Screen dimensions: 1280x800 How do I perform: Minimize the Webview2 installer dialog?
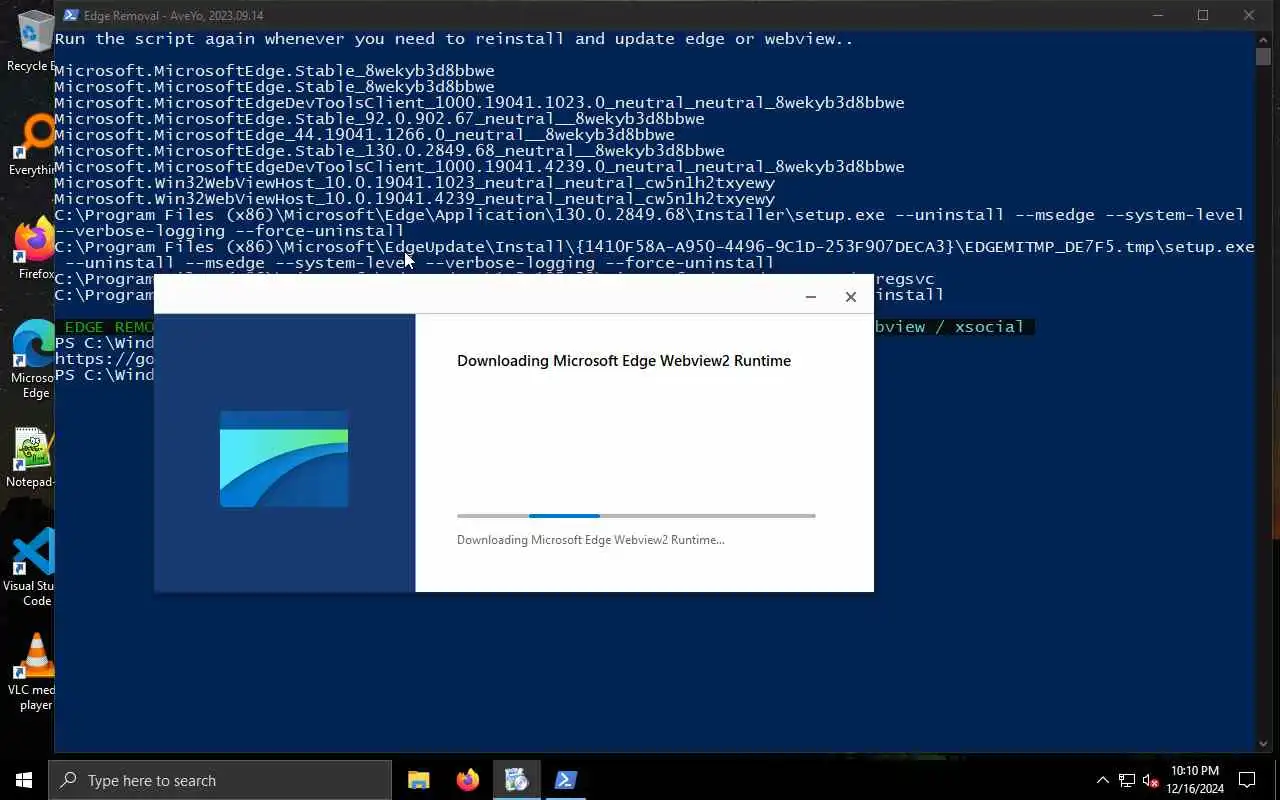coord(811,297)
